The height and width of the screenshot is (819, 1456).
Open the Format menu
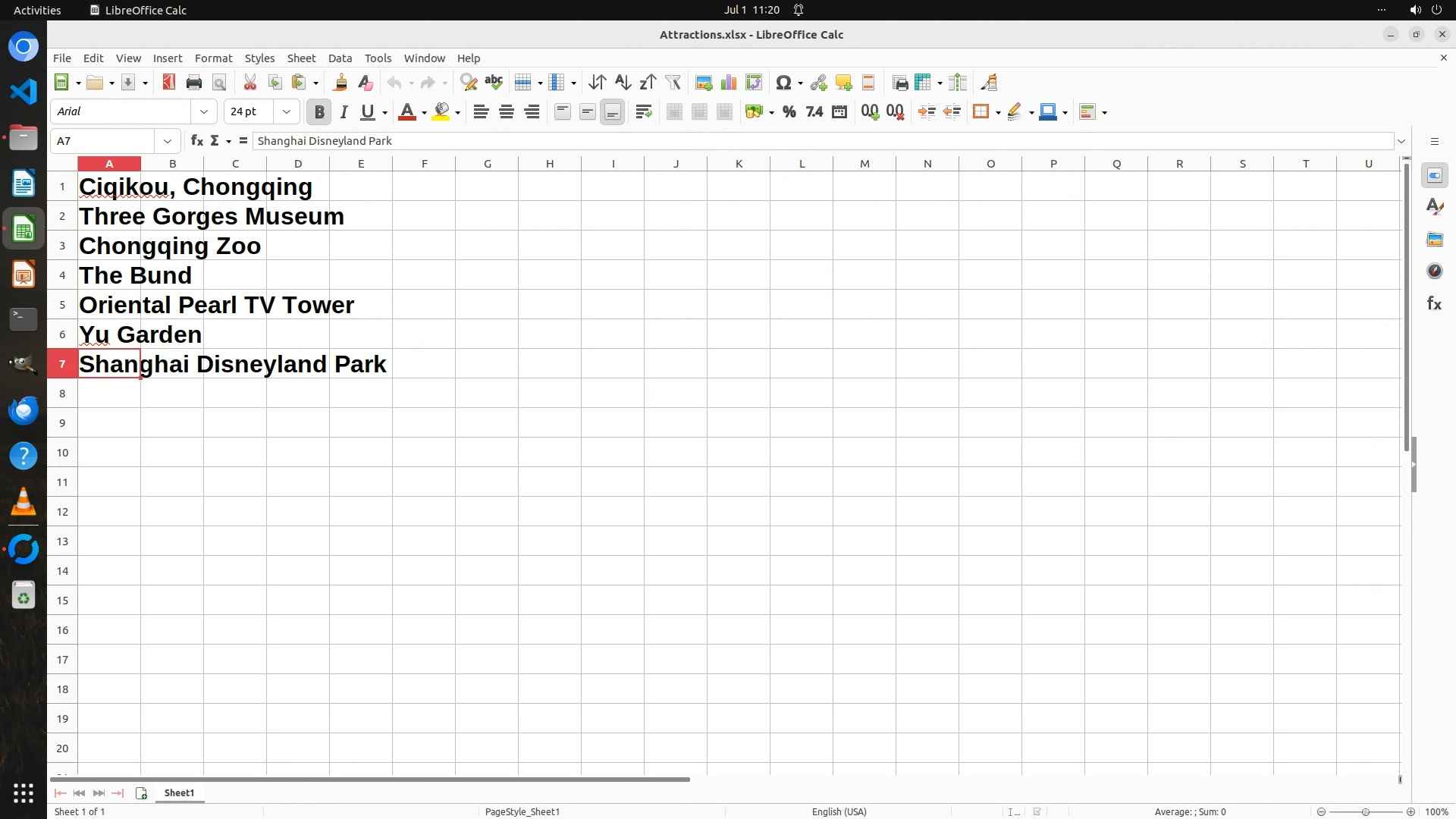[213, 58]
